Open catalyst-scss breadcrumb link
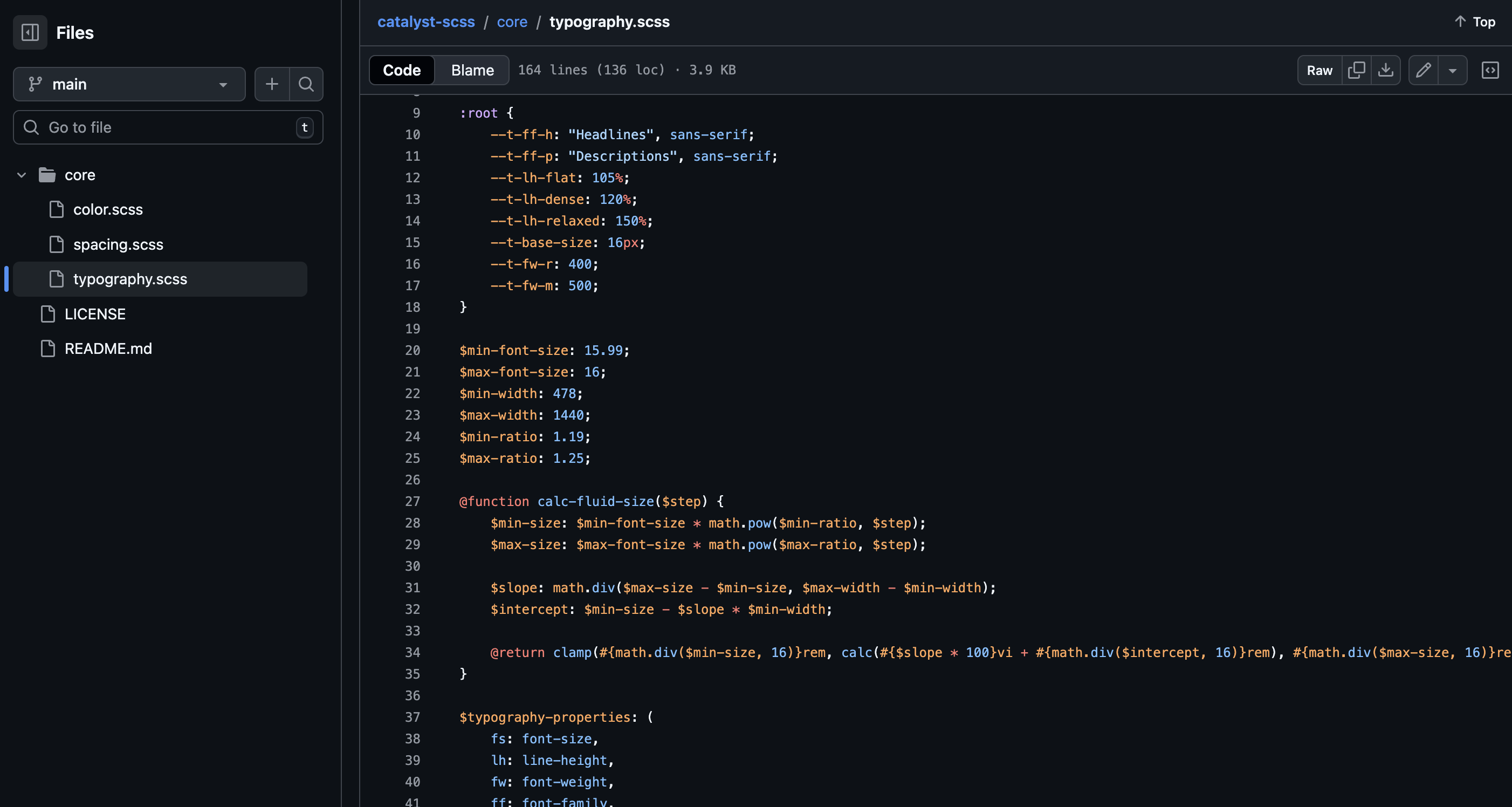 [x=425, y=22]
